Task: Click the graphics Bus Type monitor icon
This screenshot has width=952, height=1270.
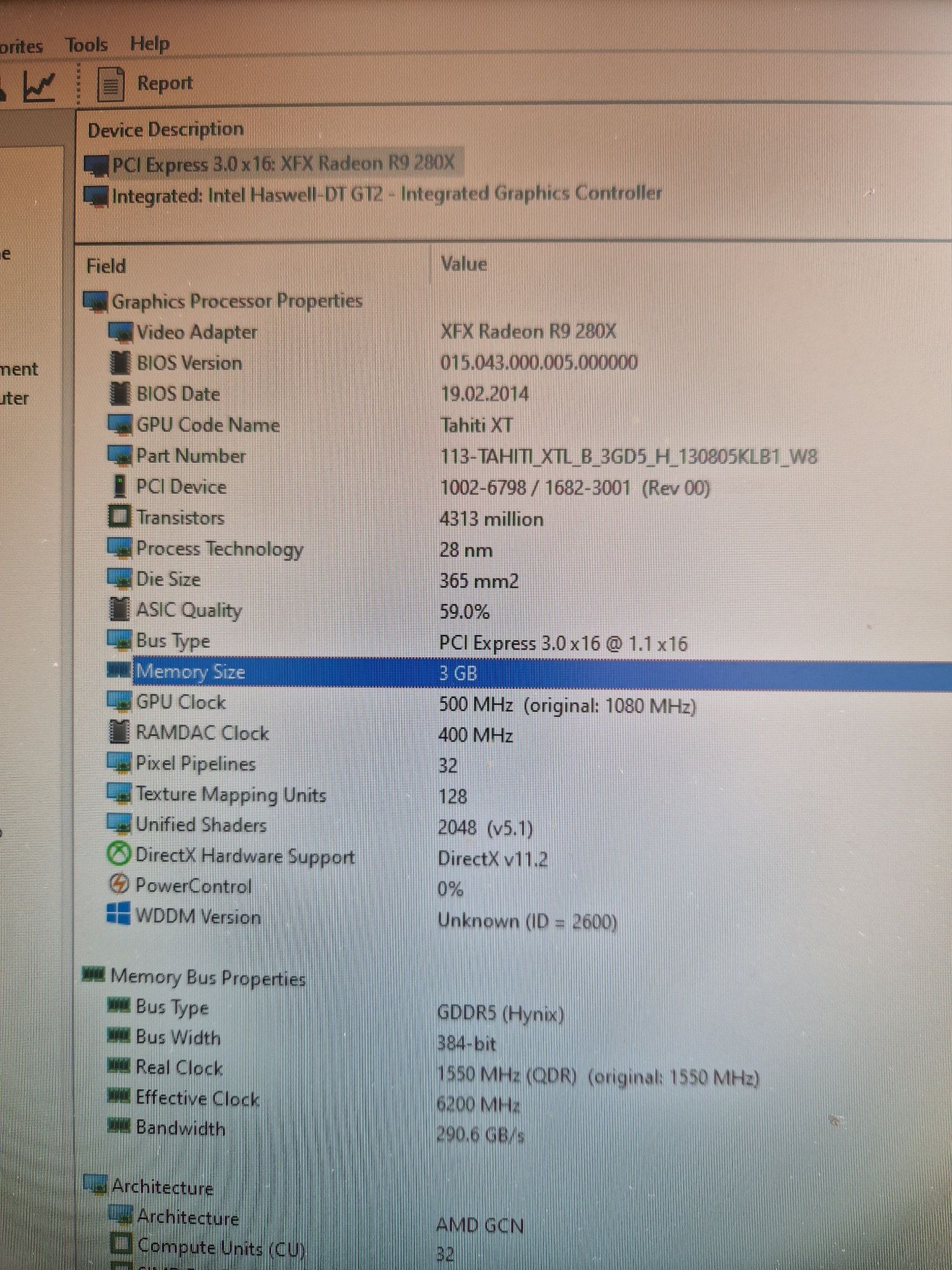Action: [x=119, y=641]
